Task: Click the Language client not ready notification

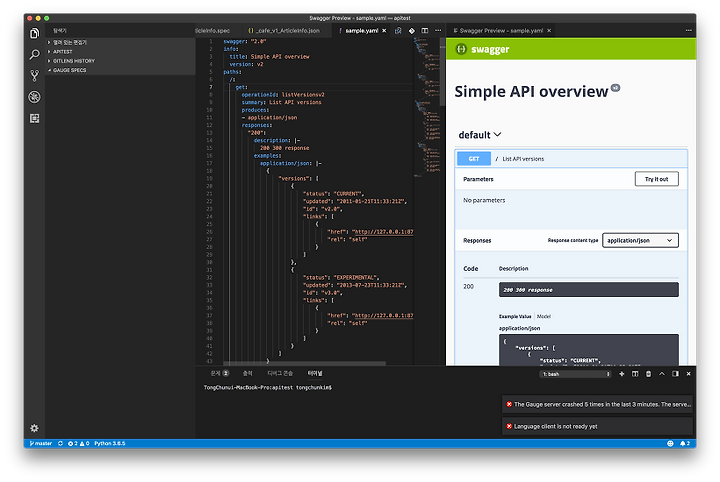Action: point(597,426)
